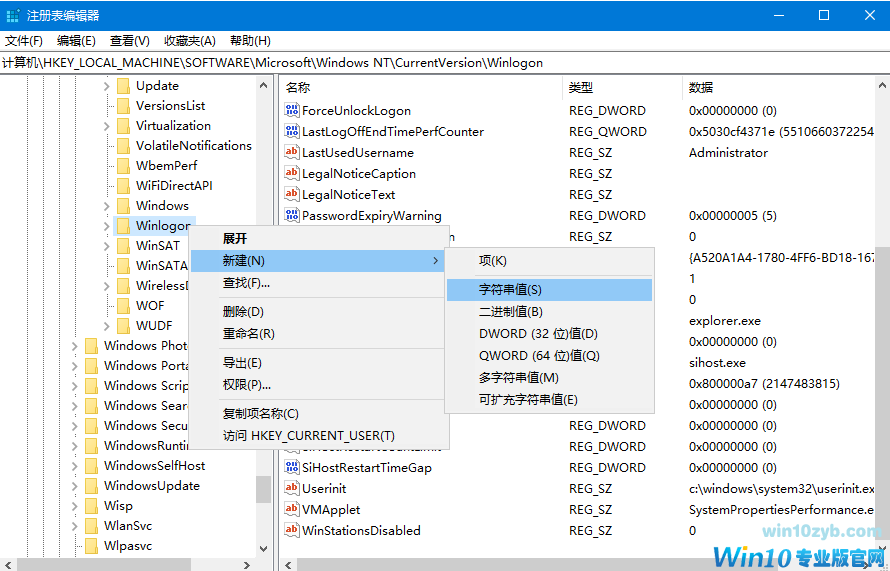Click the ForceUnlockLogon DWORD value icon

(293, 111)
